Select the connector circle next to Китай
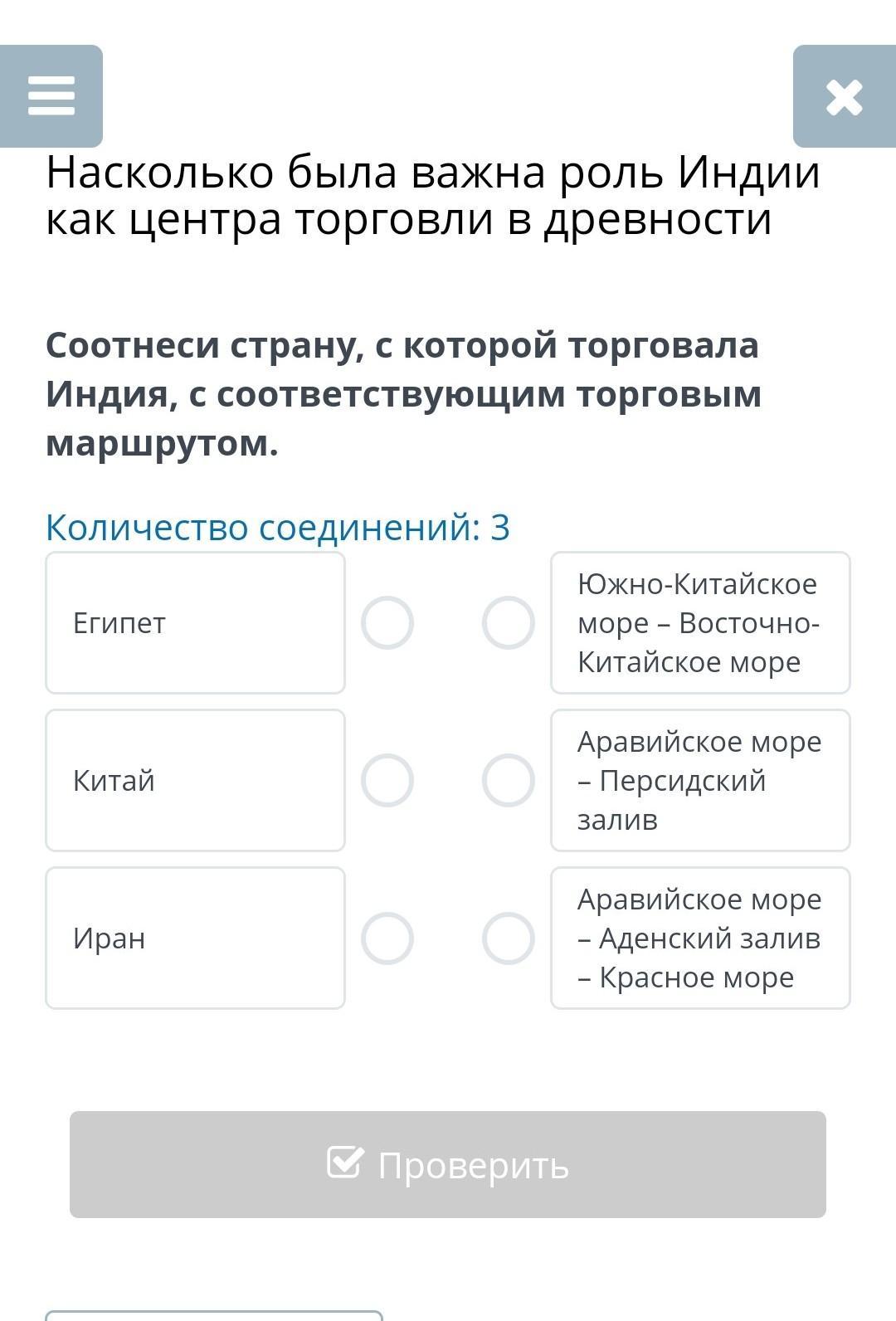896x1321 pixels. [387, 780]
